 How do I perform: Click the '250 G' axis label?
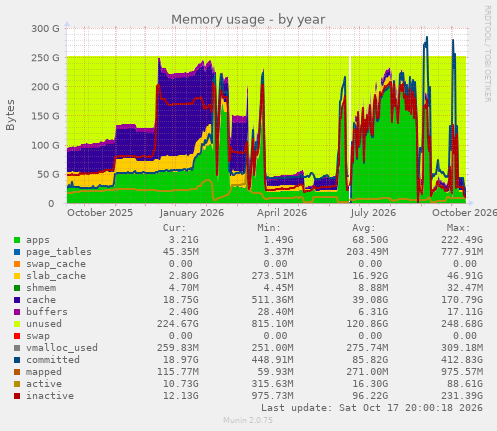pyautogui.click(x=45, y=58)
